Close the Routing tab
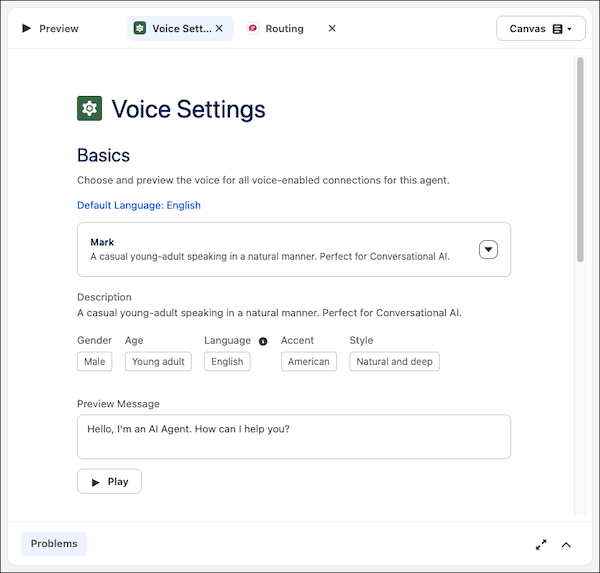The width and height of the screenshot is (600, 573). coord(332,28)
